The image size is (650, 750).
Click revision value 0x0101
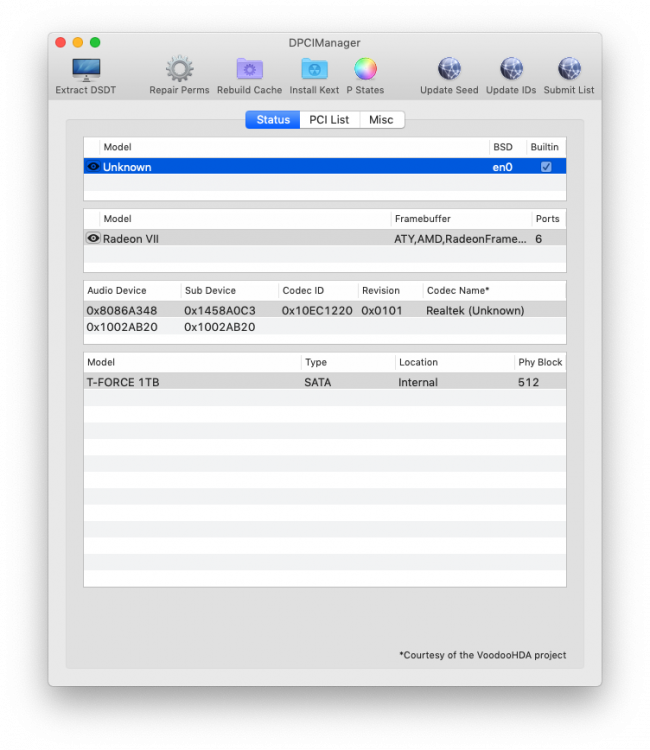pos(382,310)
